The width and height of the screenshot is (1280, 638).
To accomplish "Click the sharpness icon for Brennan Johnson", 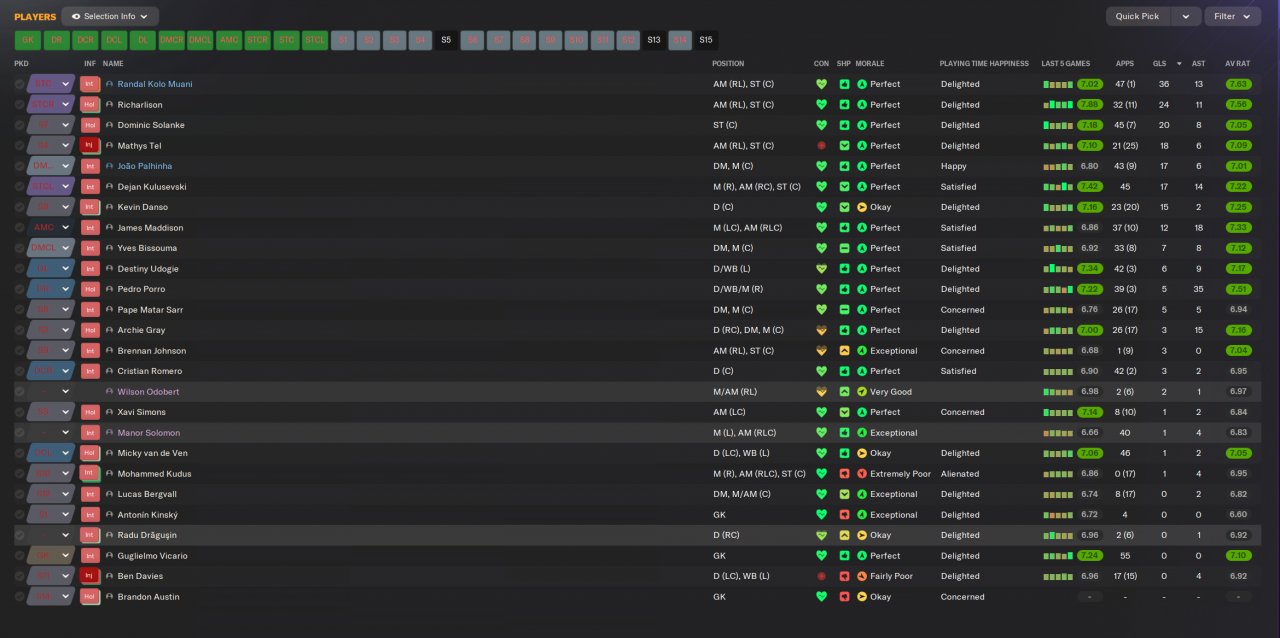I will (844, 351).
